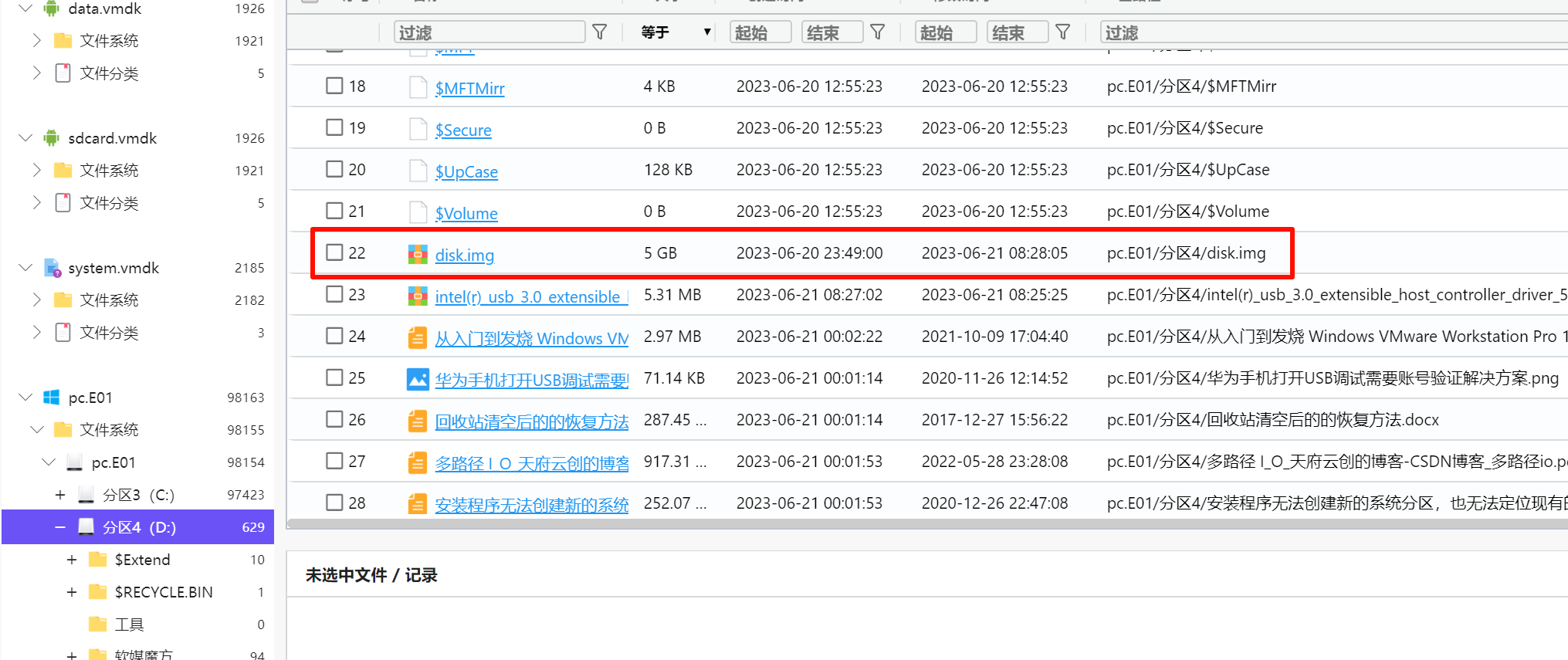Screen dimensions: 1568x660
Task: Click the path pc.E01/分区4/disk.img
Action: tap(1186, 252)
